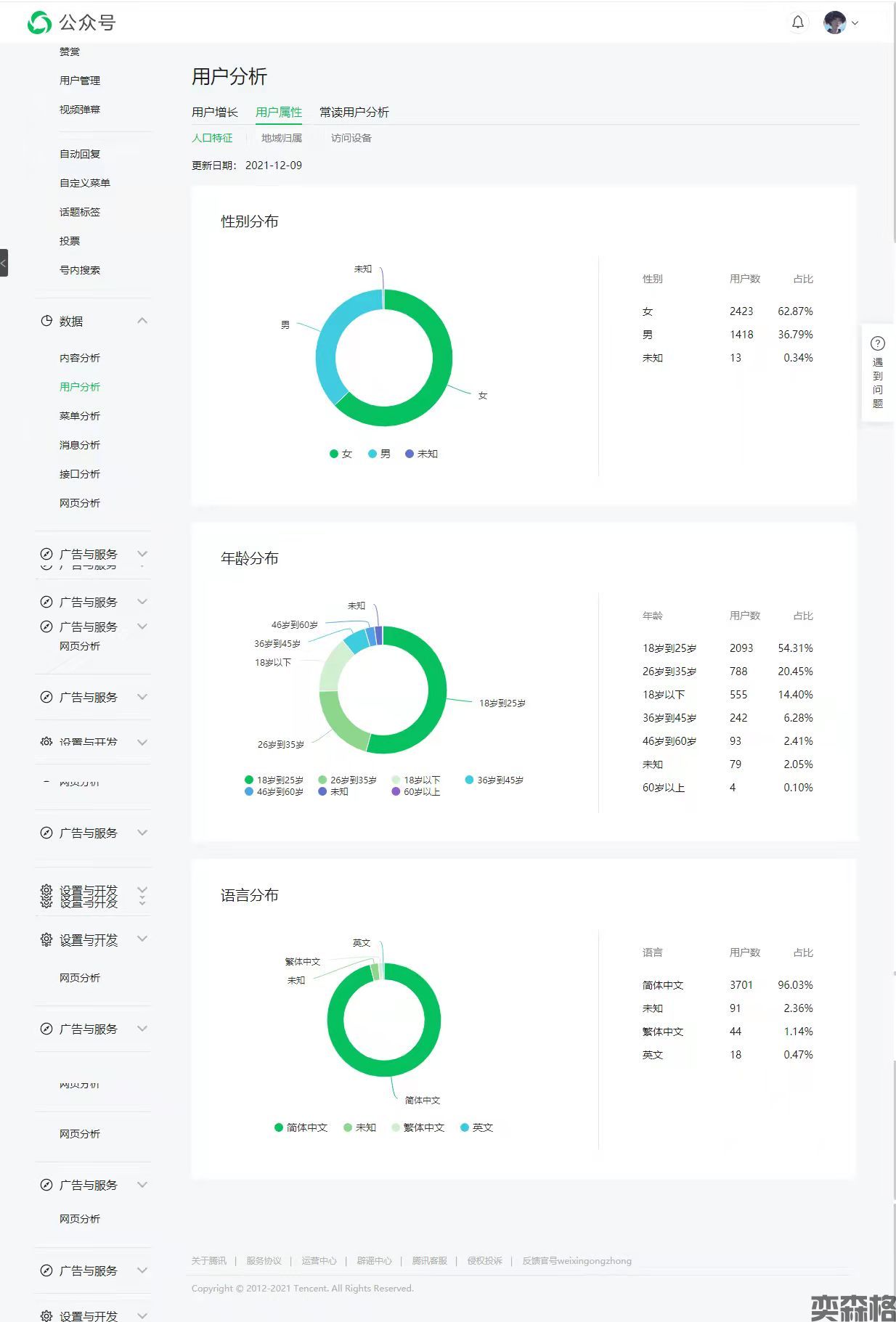Select the 访问设备 sub-tab
Screen dimensions: 896x1322
click(351, 138)
